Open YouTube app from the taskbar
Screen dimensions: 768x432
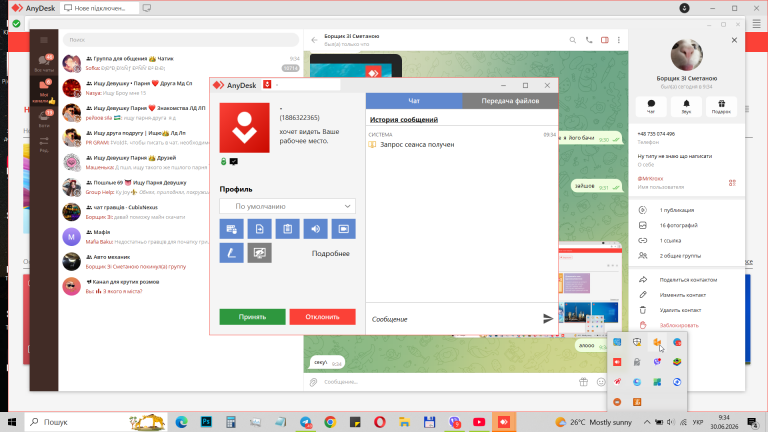(x=479, y=422)
